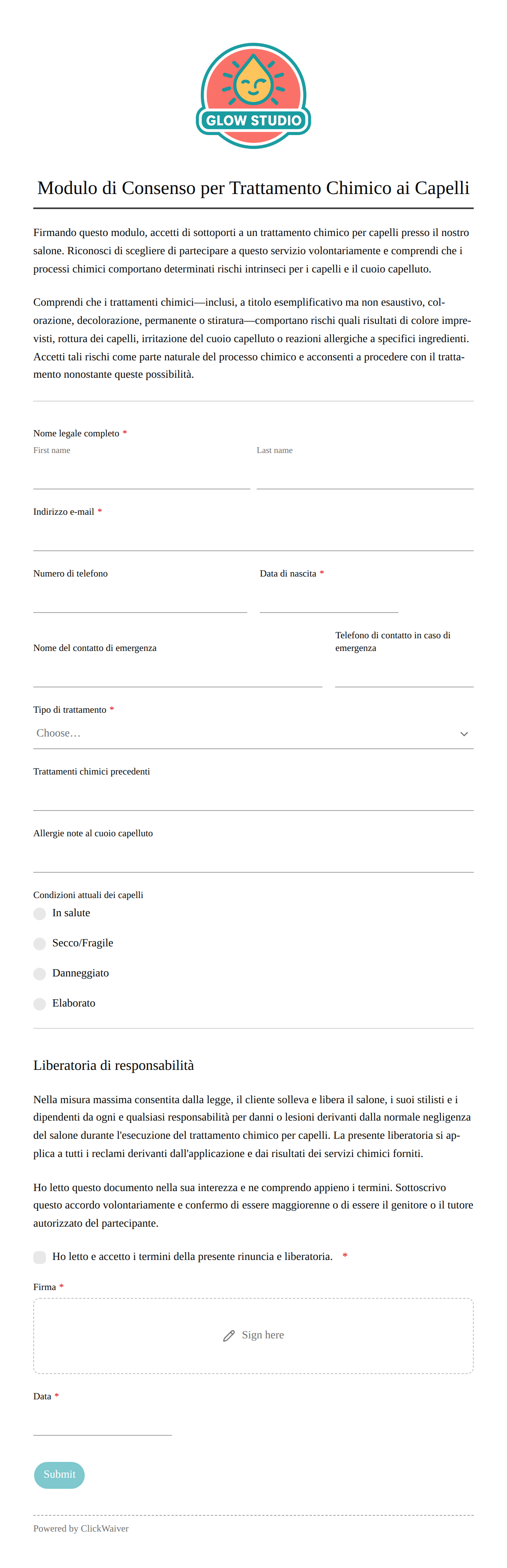Click the Submit button
The width and height of the screenshot is (507, 1568).
[60, 1474]
